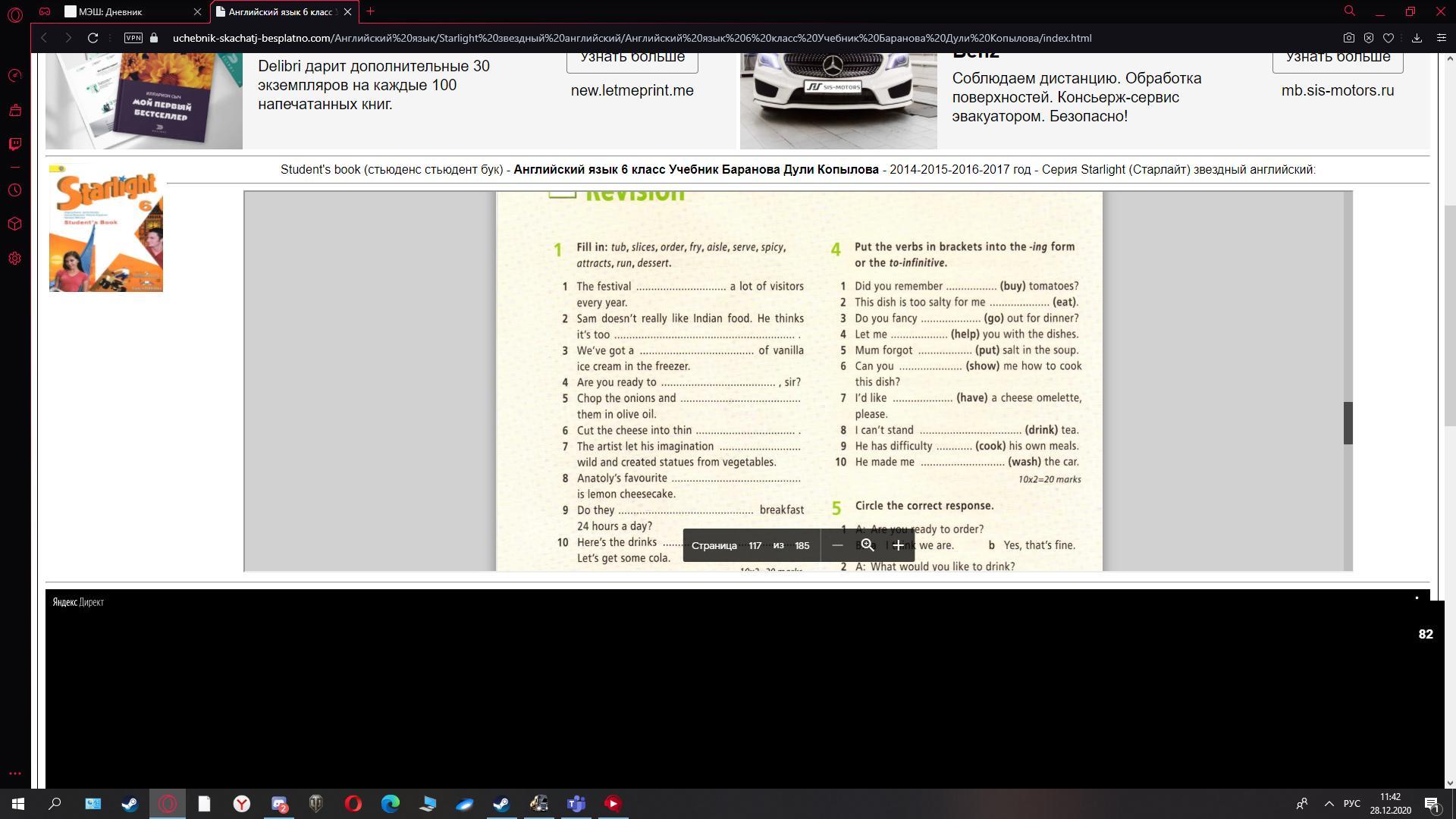Open Settings gear icon in sidebar

point(14,259)
